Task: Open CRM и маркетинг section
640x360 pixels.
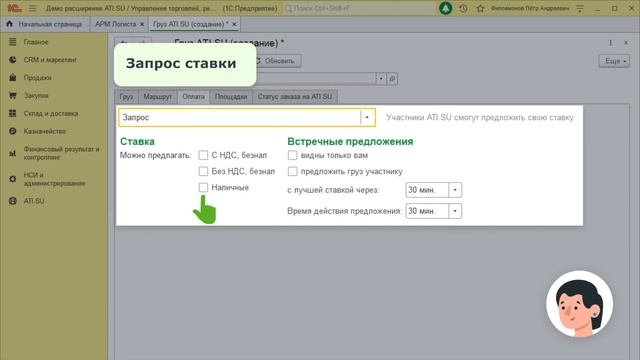Action: point(50,60)
